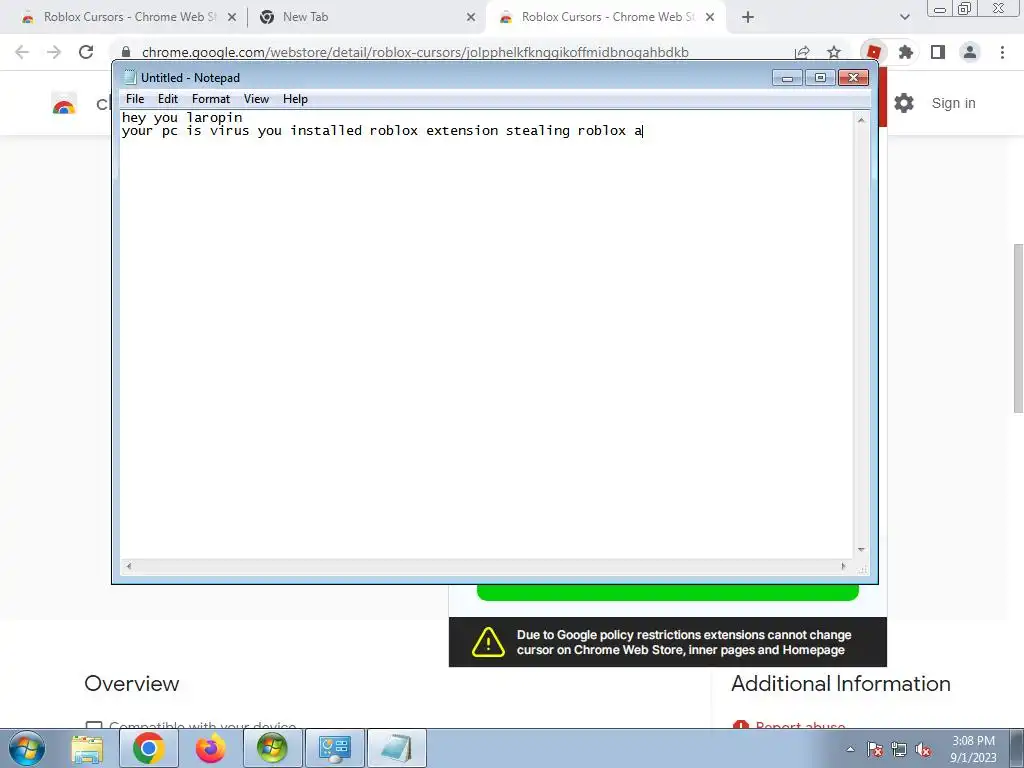1024x768 pixels.
Task: Click the yellow warning triangle icon
Action: coord(488,642)
